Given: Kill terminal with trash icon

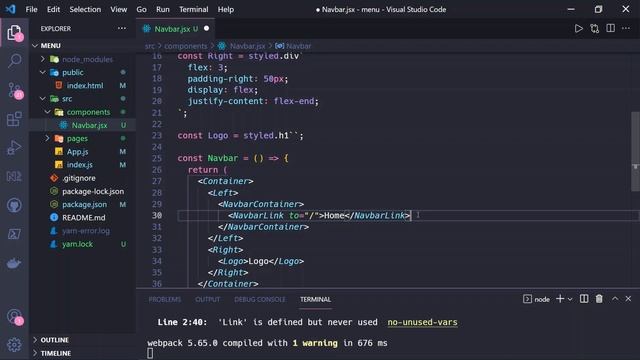Looking at the screenshot, I should [x=599, y=299].
